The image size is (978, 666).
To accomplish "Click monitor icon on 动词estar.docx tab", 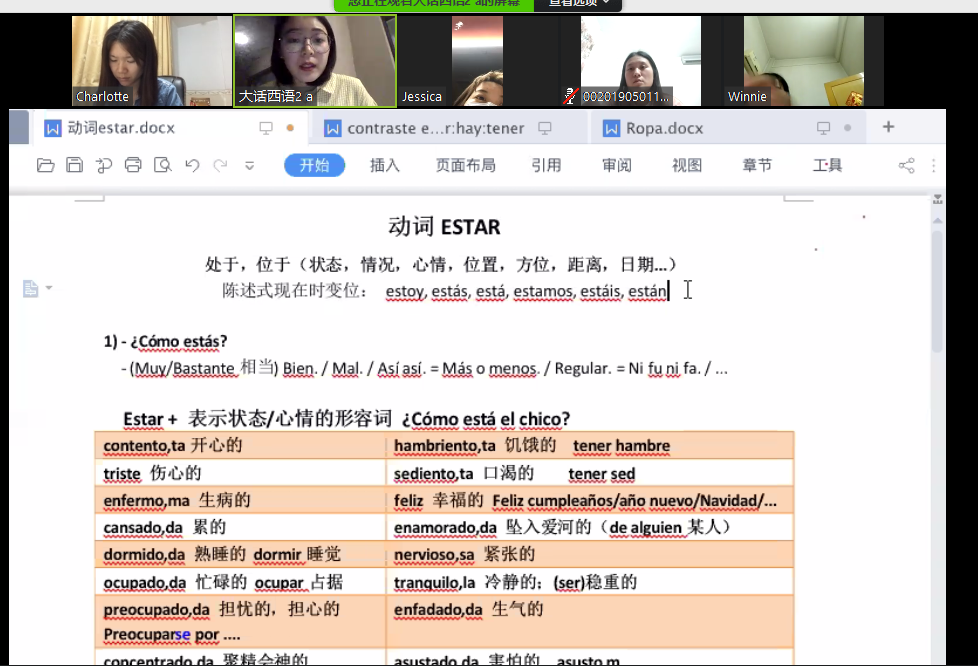I will pyautogui.click(x=266, y=128).
